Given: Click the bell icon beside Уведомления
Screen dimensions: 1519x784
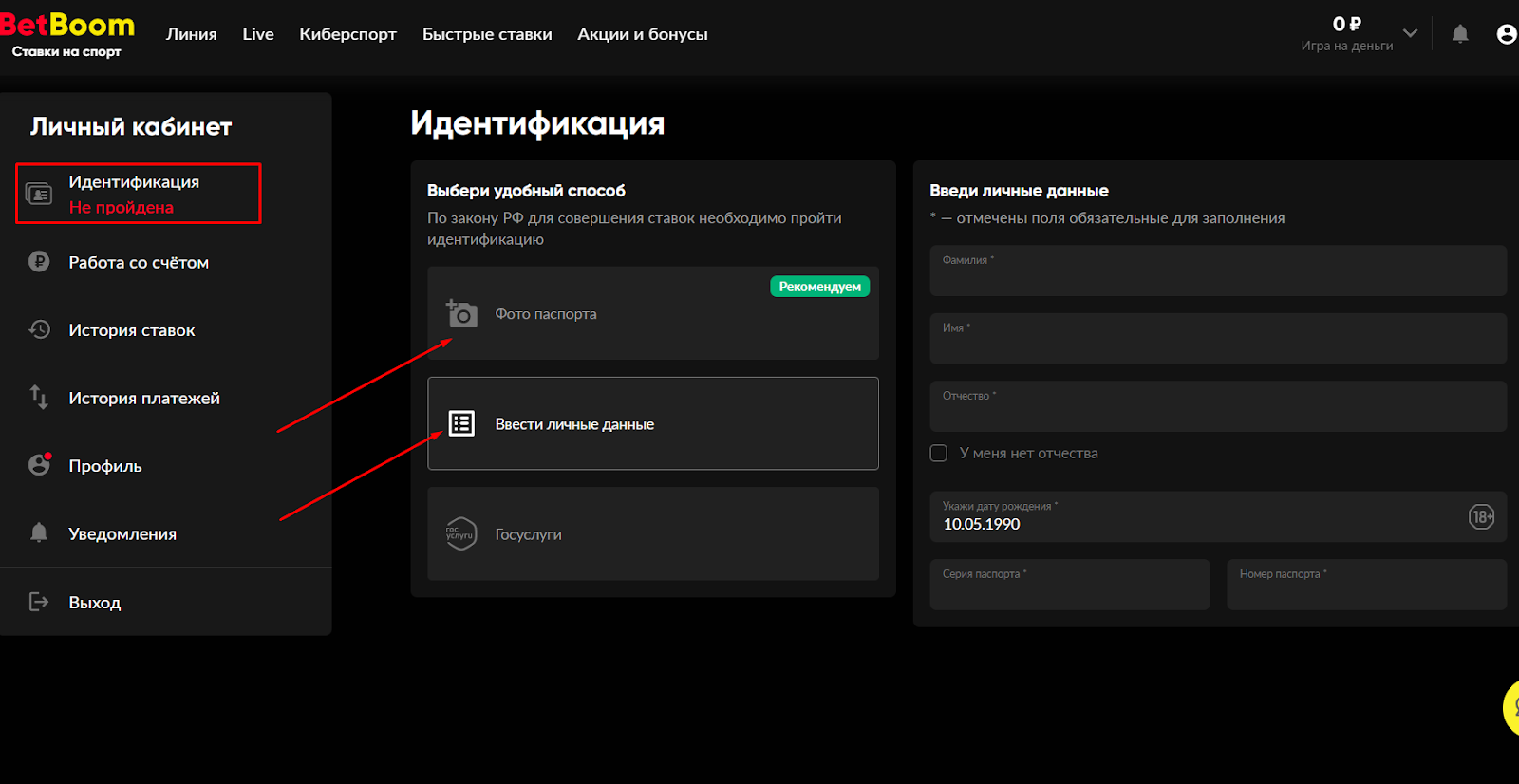Looking at the screenshot, I should [x=39, y=532].
